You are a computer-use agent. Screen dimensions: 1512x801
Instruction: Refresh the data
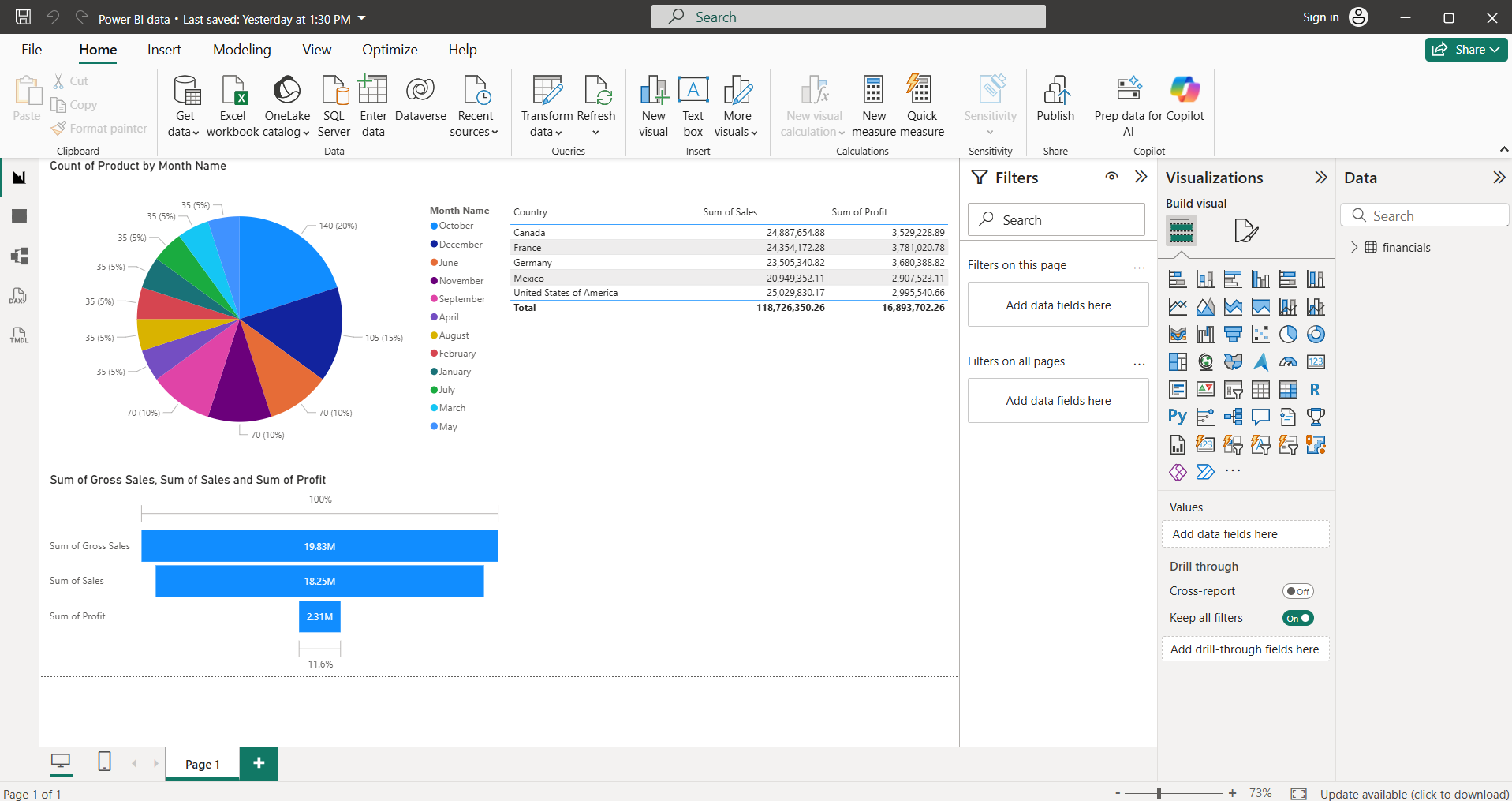[596, 107]
